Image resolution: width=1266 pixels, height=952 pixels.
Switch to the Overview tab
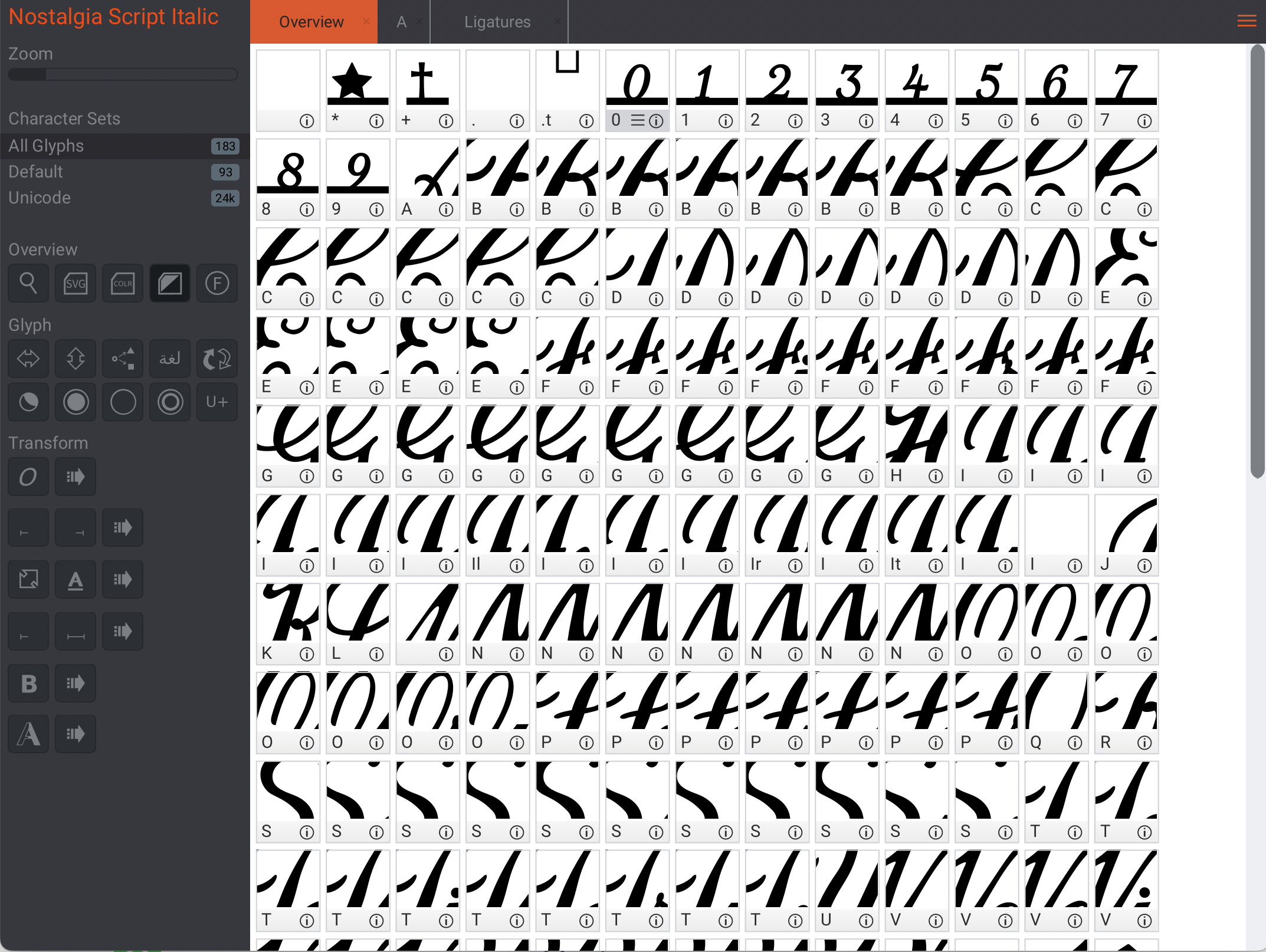[x=311, y=22]
